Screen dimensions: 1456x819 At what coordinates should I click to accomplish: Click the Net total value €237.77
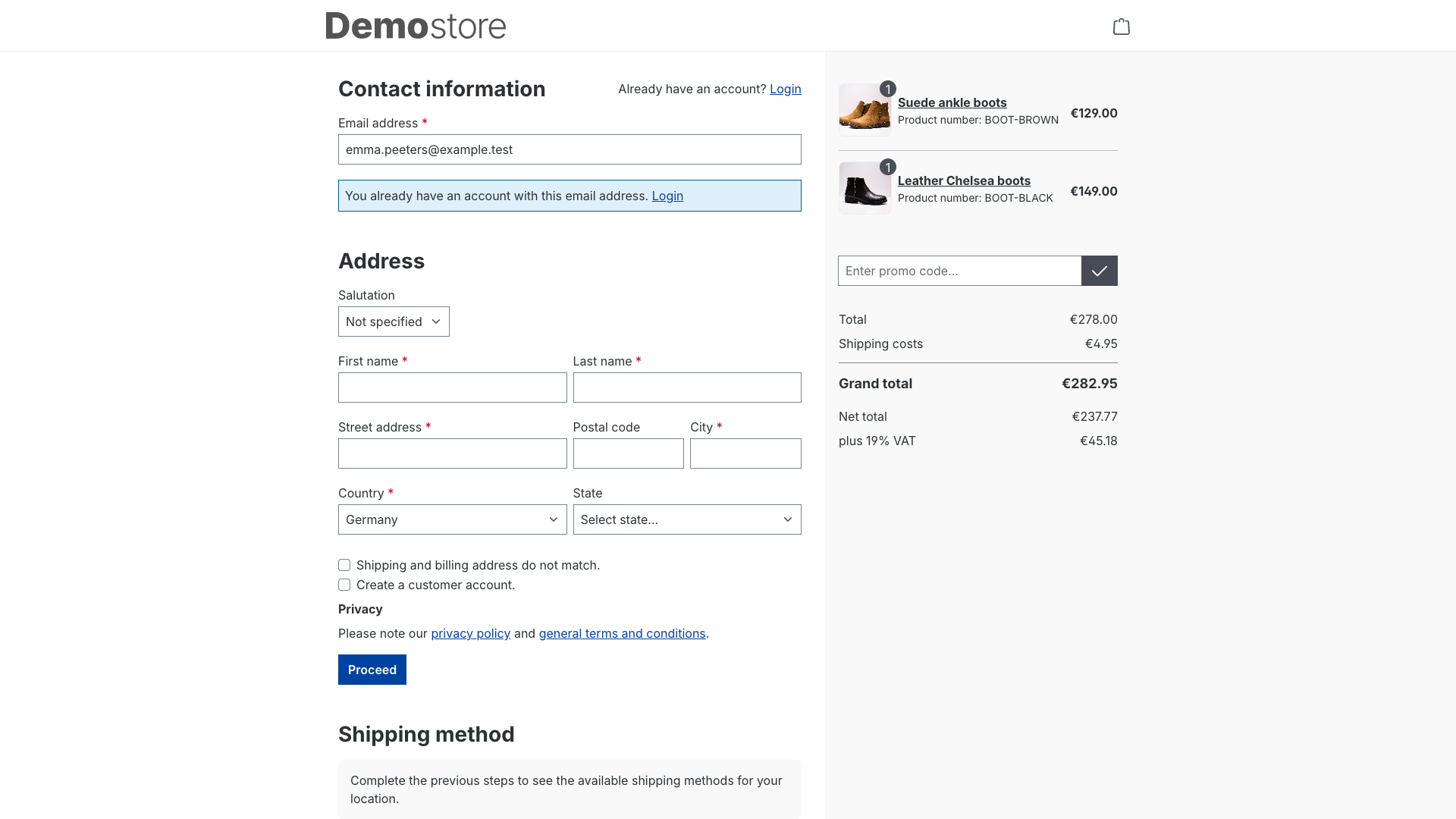coord(1094,416)
